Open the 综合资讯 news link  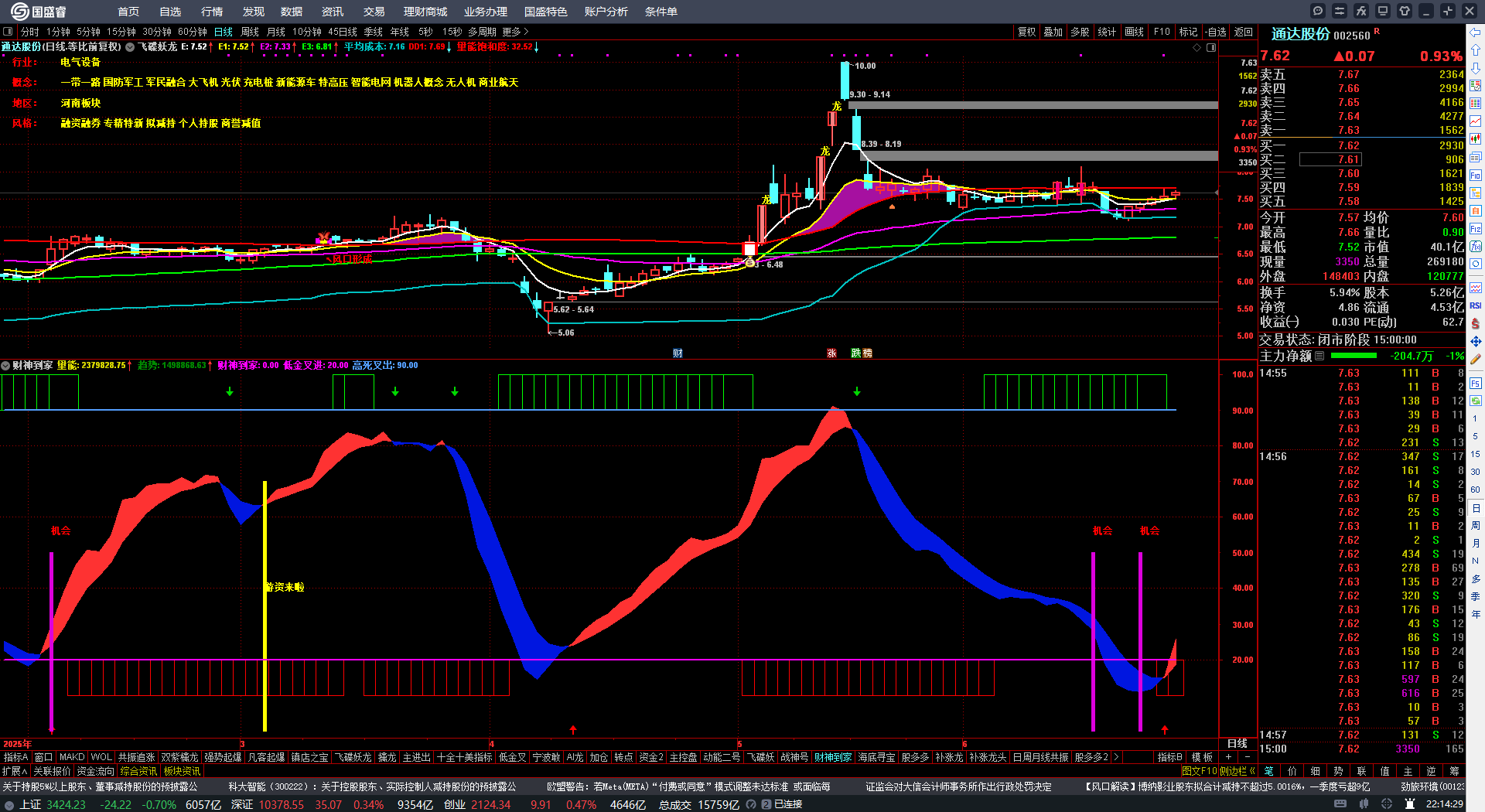[x=138, y=771]
